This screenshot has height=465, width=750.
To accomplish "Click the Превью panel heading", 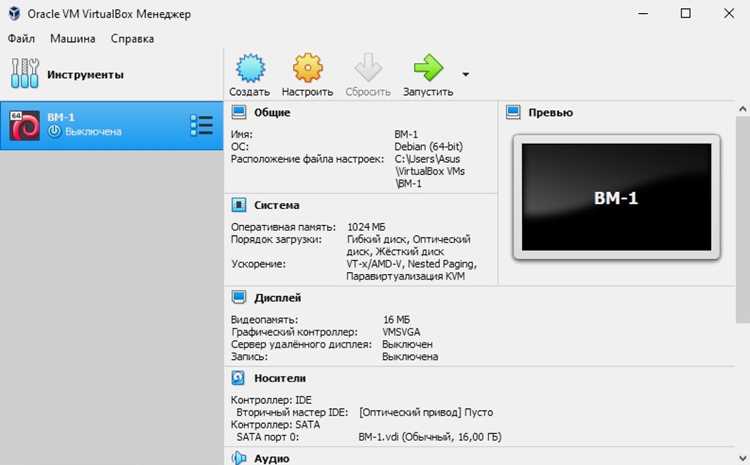I will point(551,112).
